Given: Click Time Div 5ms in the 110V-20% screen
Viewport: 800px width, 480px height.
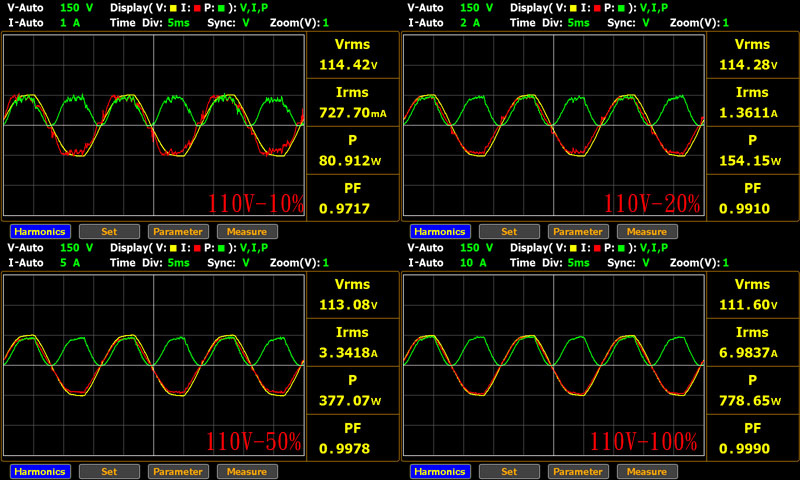Looking at the screenshot, I should [x=579, y=23].
